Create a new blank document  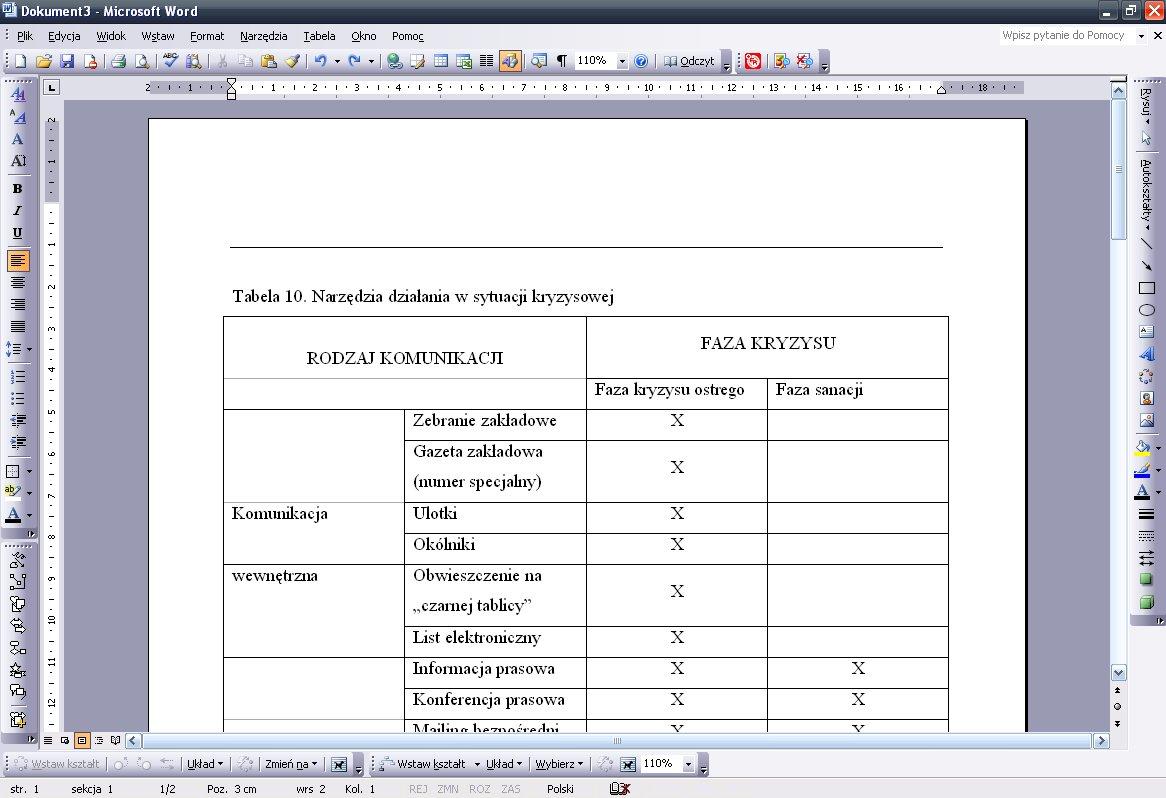(20, 61)
